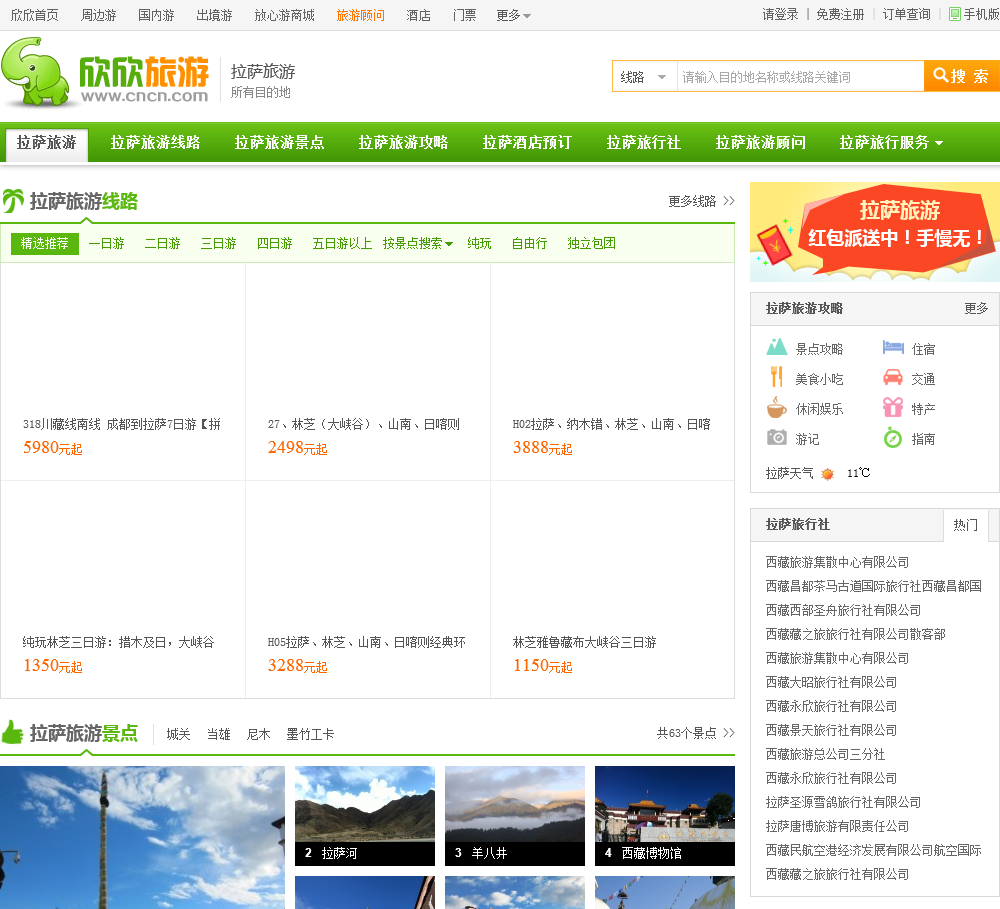
Task: Click the palm tree icon by 拉萨旅游线路
Action: click(x=13, y=201)
